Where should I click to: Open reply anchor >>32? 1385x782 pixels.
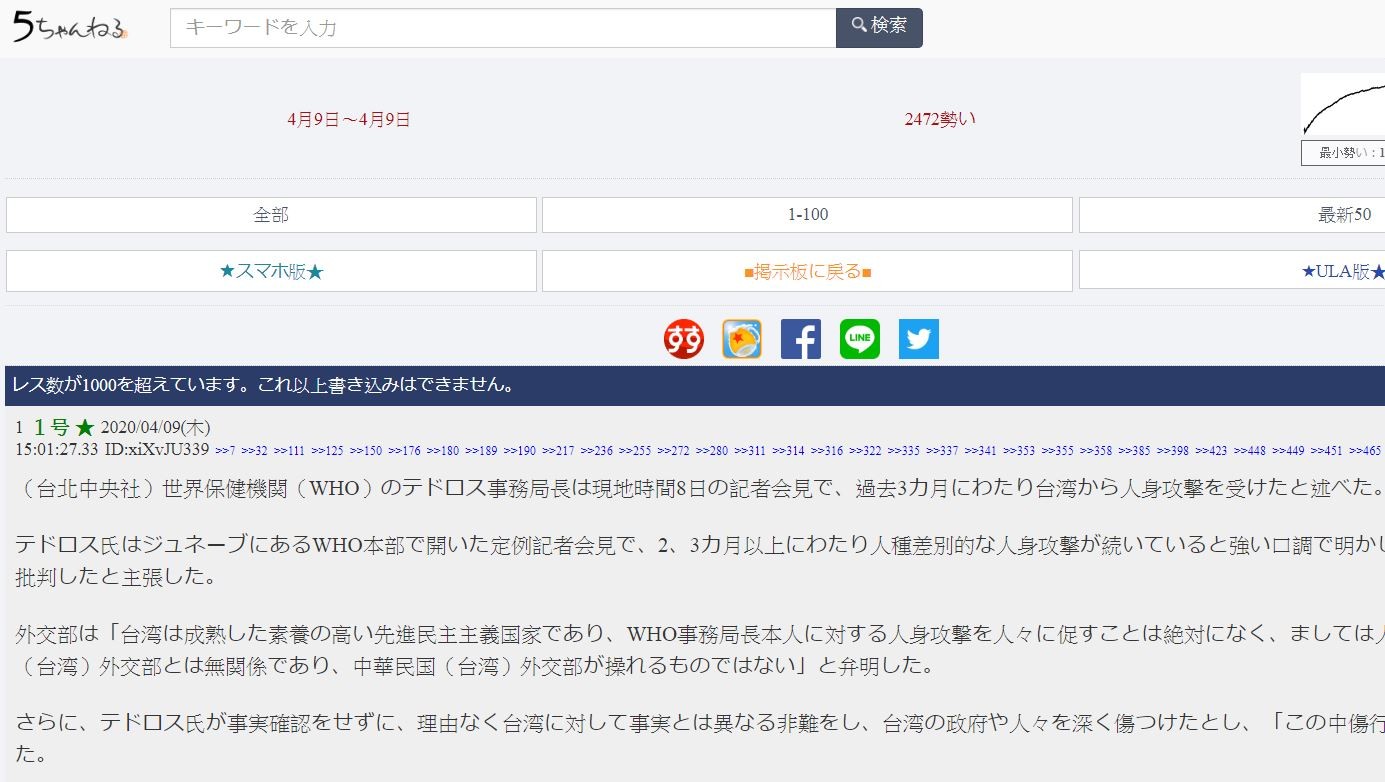(x=254, y=450)
